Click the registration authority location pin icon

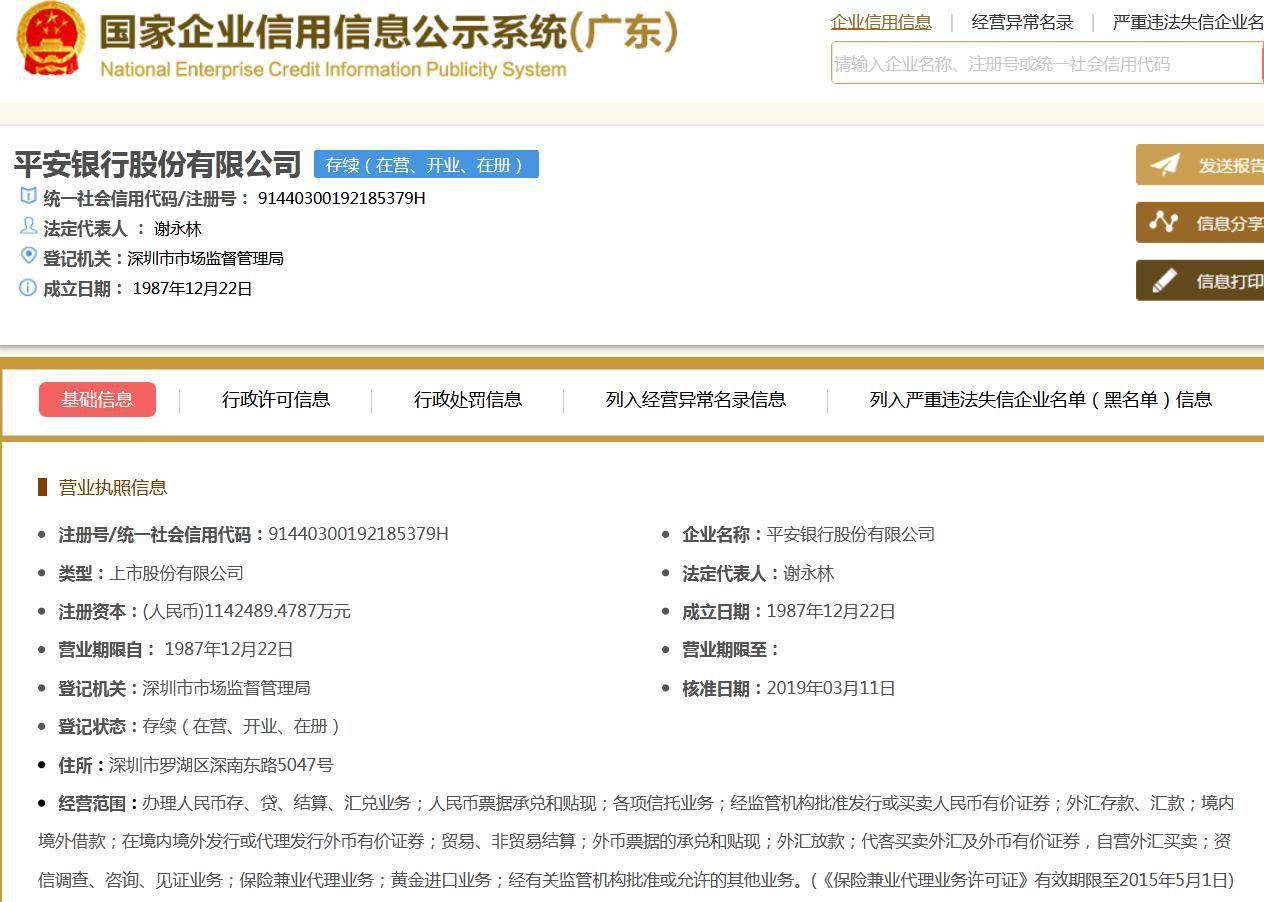(28, 256)
